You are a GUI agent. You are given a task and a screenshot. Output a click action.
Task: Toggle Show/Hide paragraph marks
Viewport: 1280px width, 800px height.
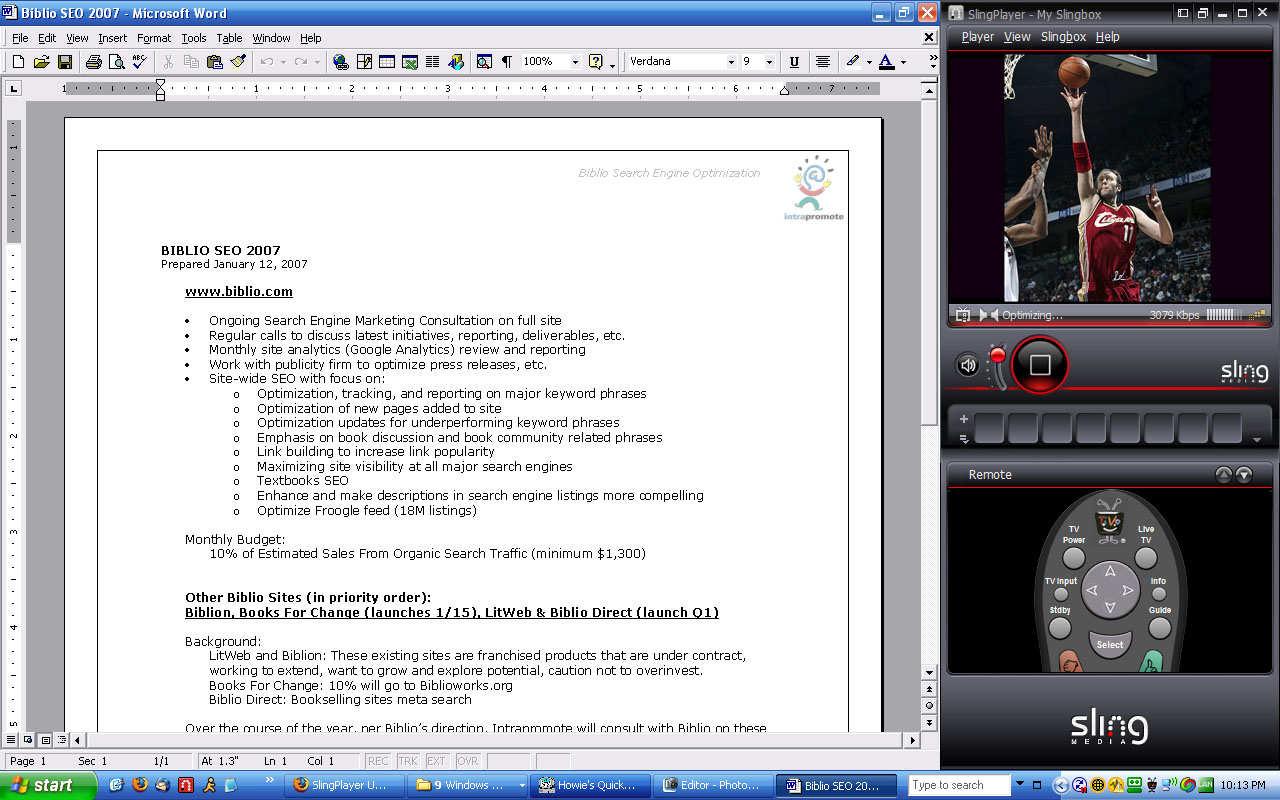click(x=507, y=62)
